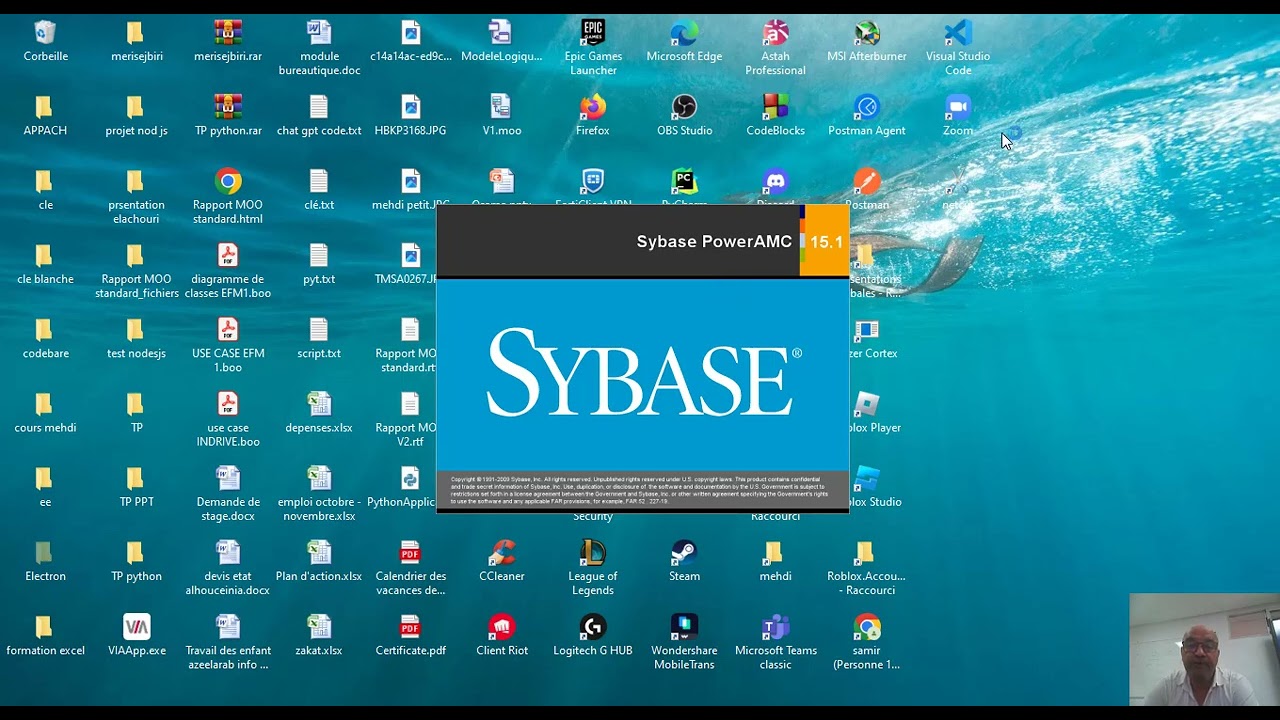1280x720 pixels.
Task: Launch League of Legends shortcut
Action: 593,568
